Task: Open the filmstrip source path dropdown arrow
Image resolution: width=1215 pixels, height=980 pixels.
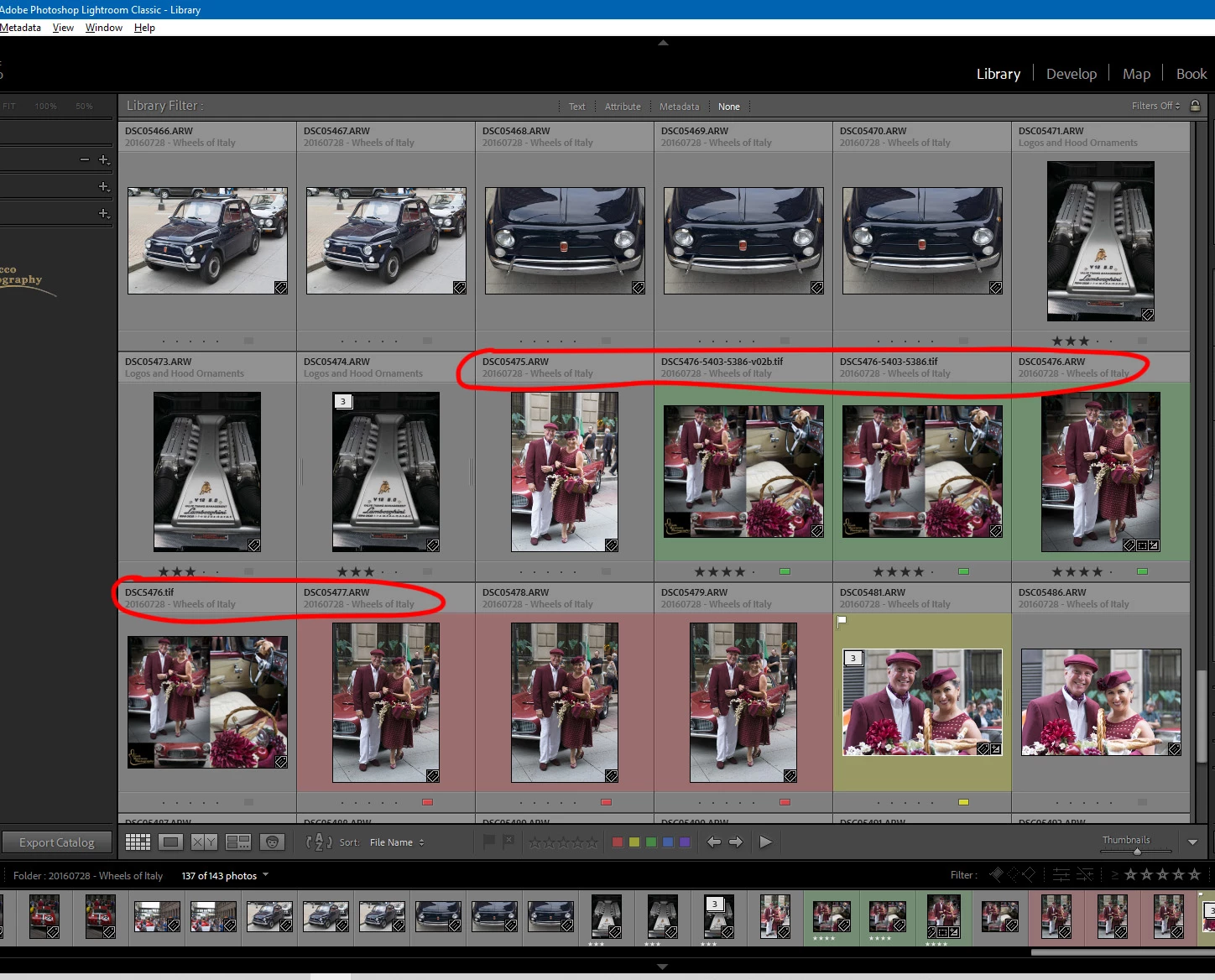Action: (266, 875)
